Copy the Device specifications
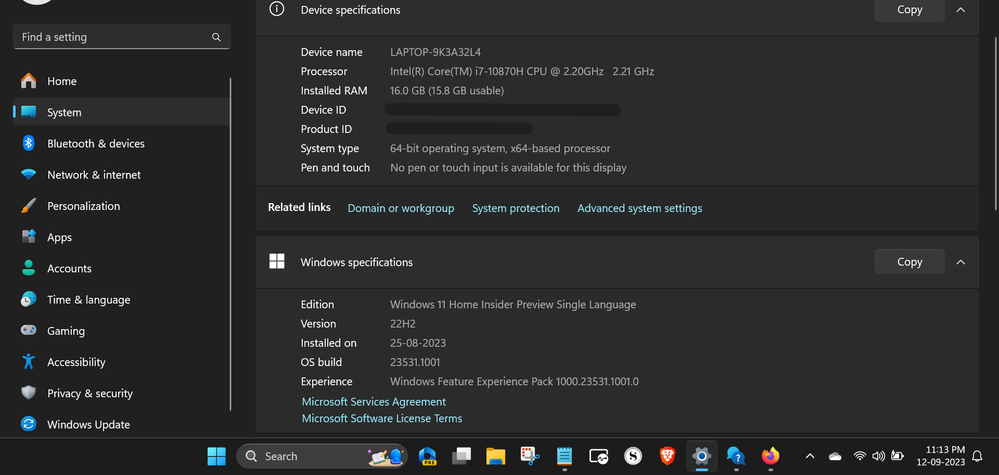Viewport: 999px width, 475px height. coord(909,10)
